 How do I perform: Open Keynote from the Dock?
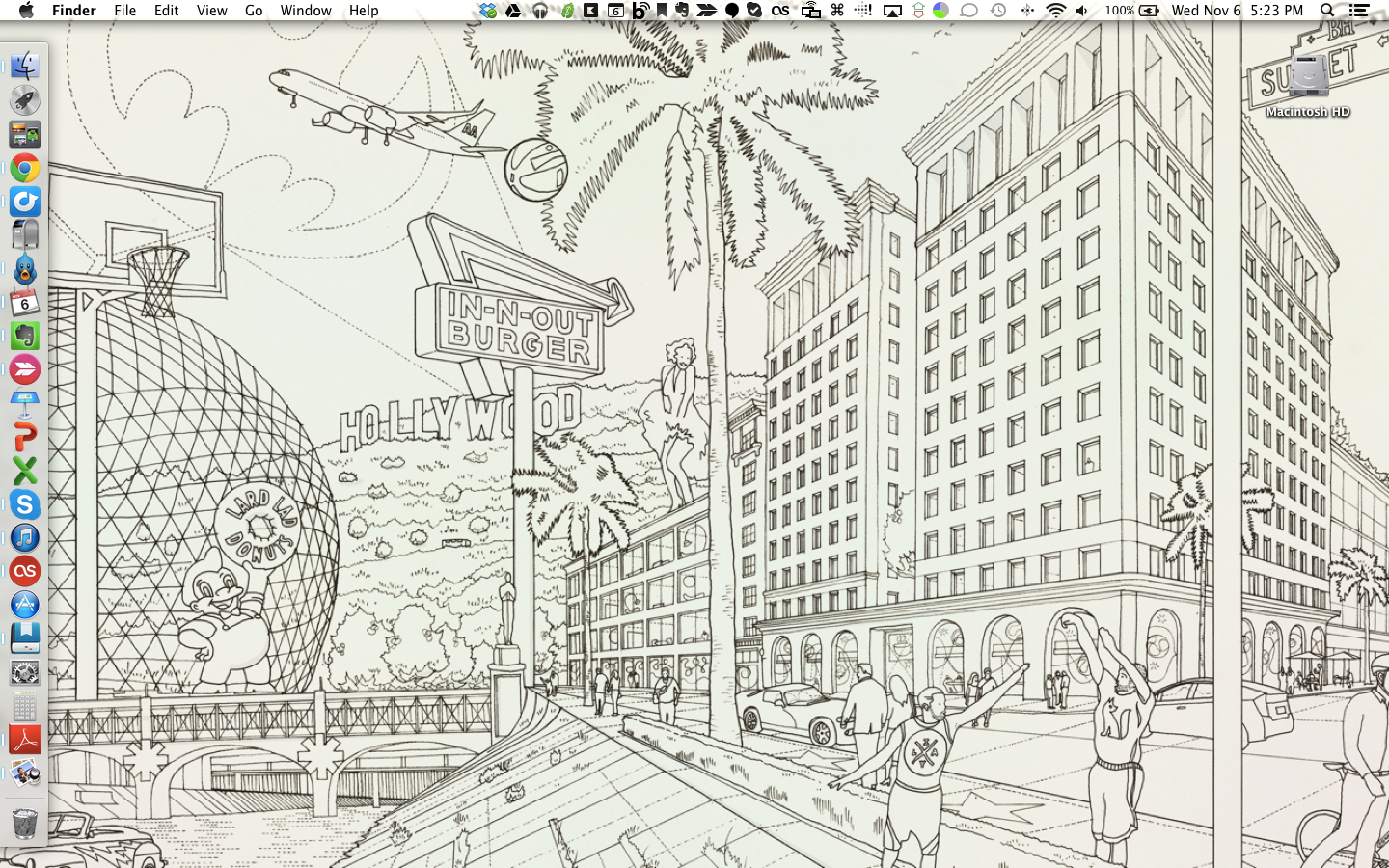(25, 403)
